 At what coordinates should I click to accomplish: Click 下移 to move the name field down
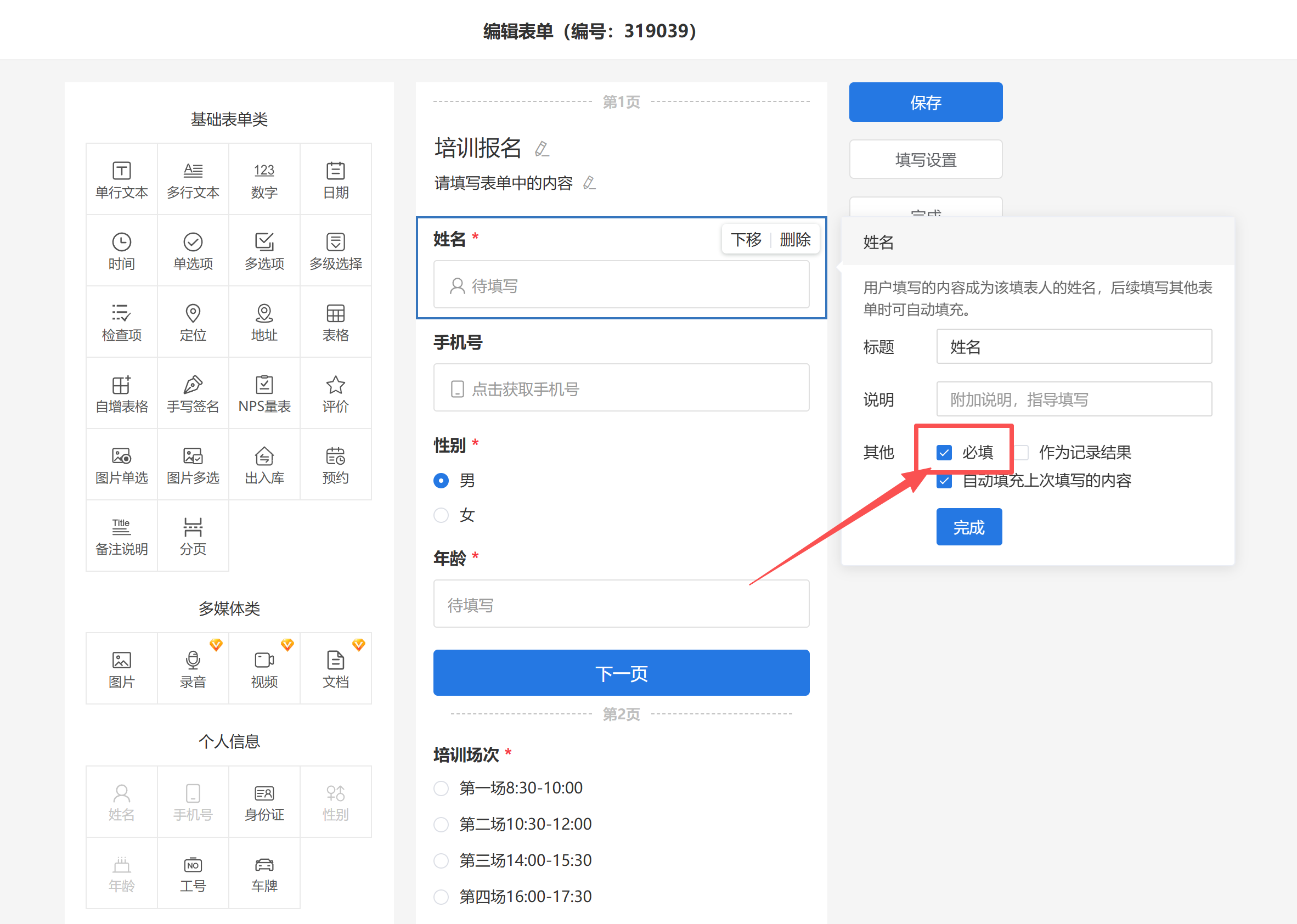pos(746,240)
